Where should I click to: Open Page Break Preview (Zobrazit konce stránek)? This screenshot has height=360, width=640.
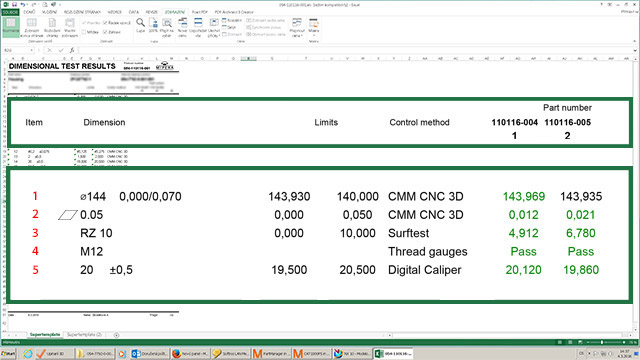pyautogui.click(x=31, y=27)
